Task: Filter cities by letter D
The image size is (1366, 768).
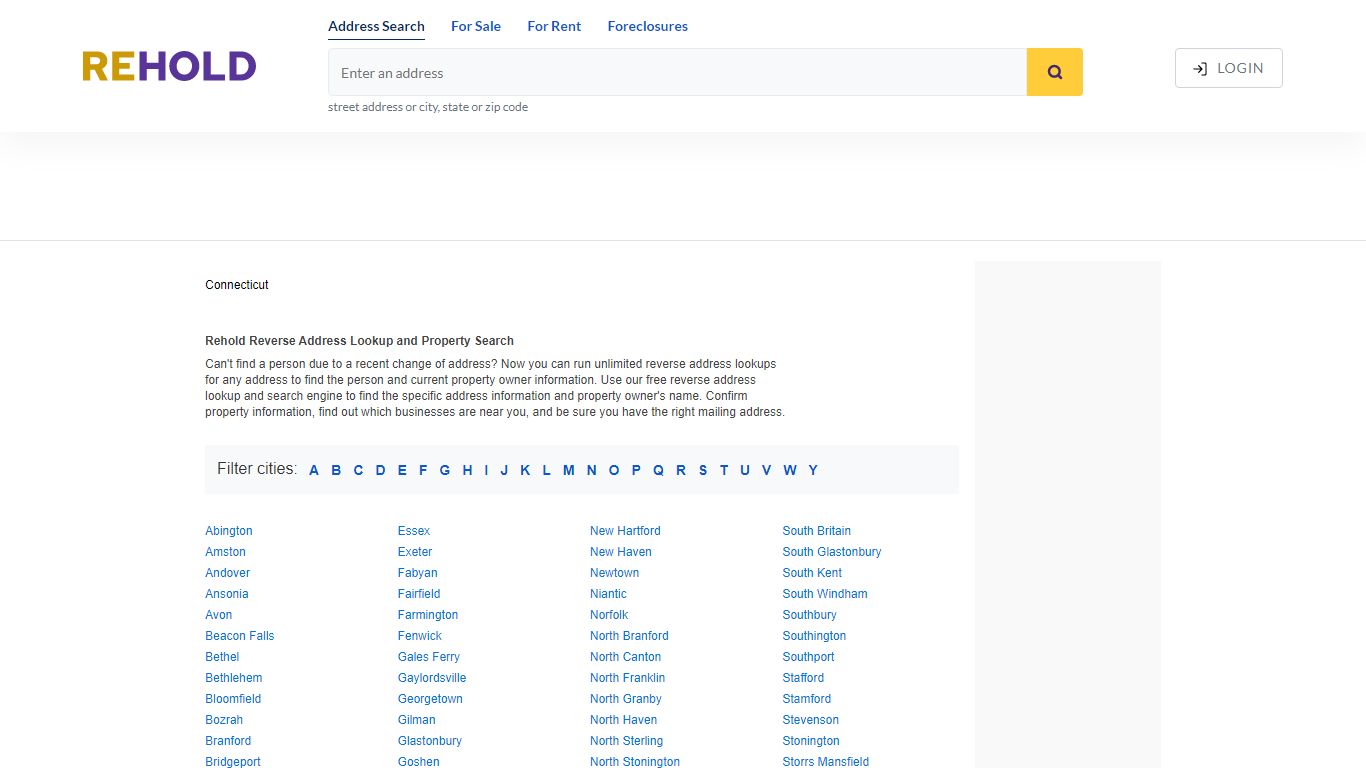Action: point(380,470)
